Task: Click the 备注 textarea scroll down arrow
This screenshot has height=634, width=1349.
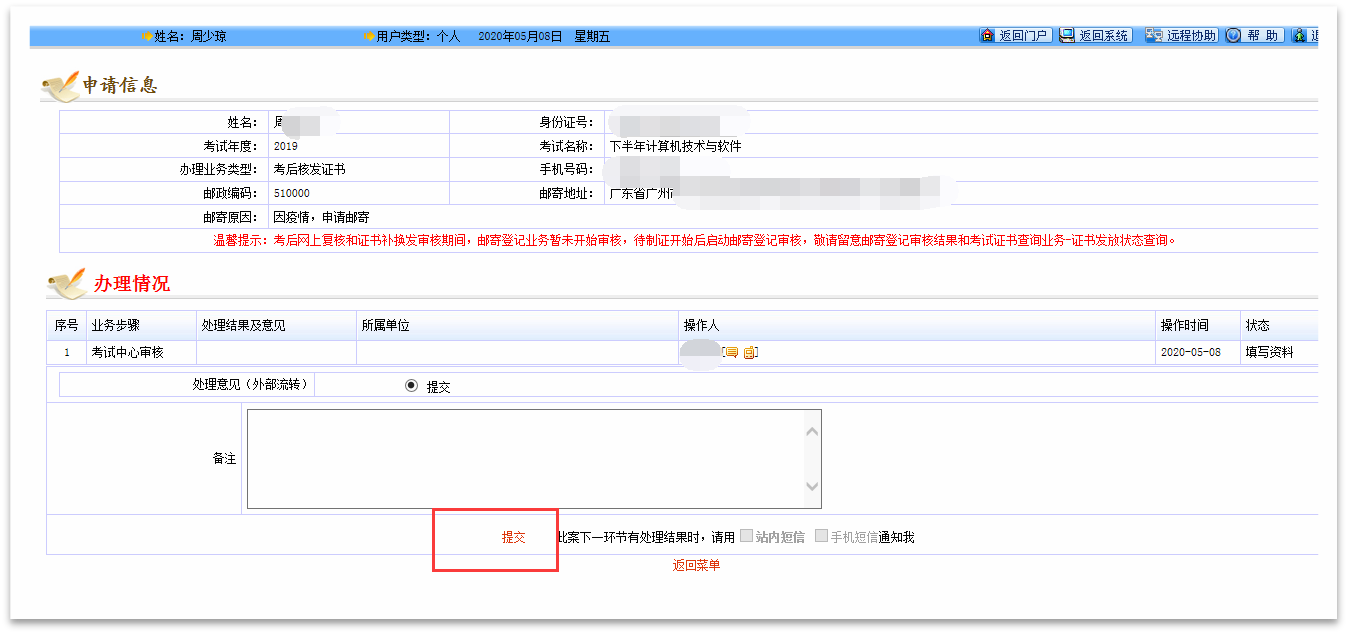Action: point(811,487)
